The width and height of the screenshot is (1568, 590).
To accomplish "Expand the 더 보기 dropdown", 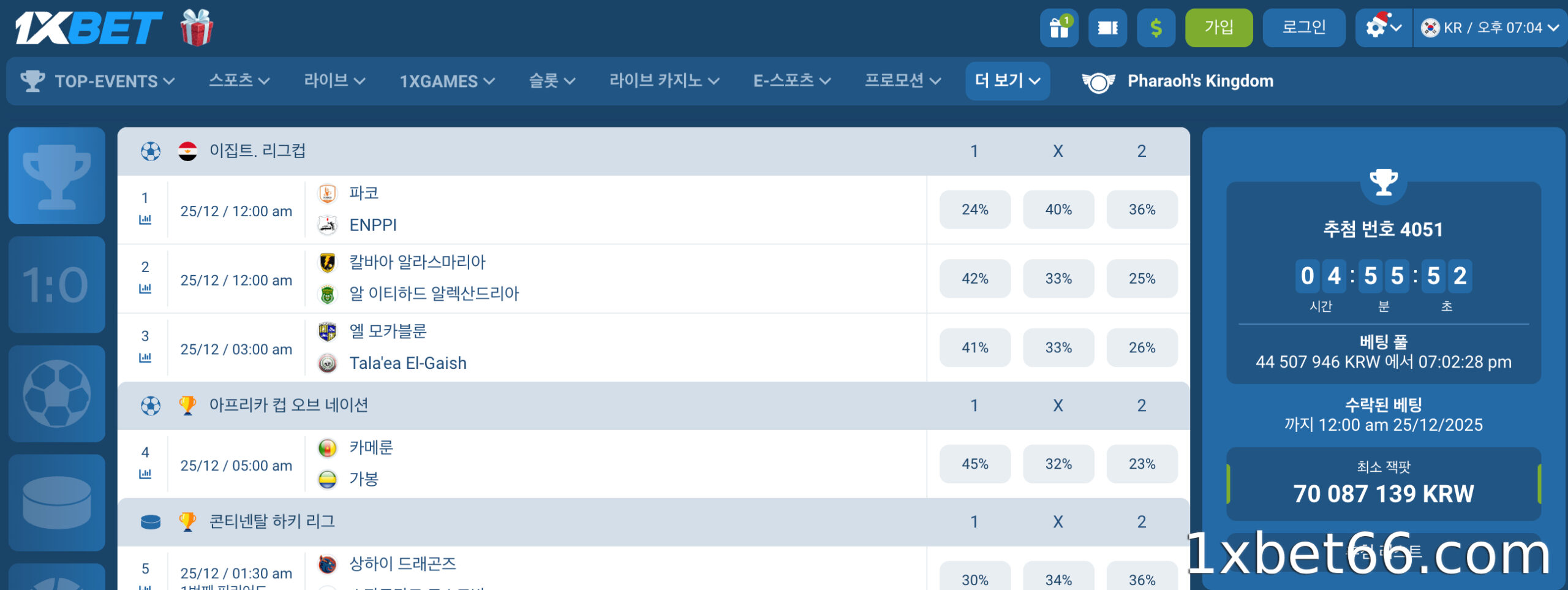I will point(1008,80).
